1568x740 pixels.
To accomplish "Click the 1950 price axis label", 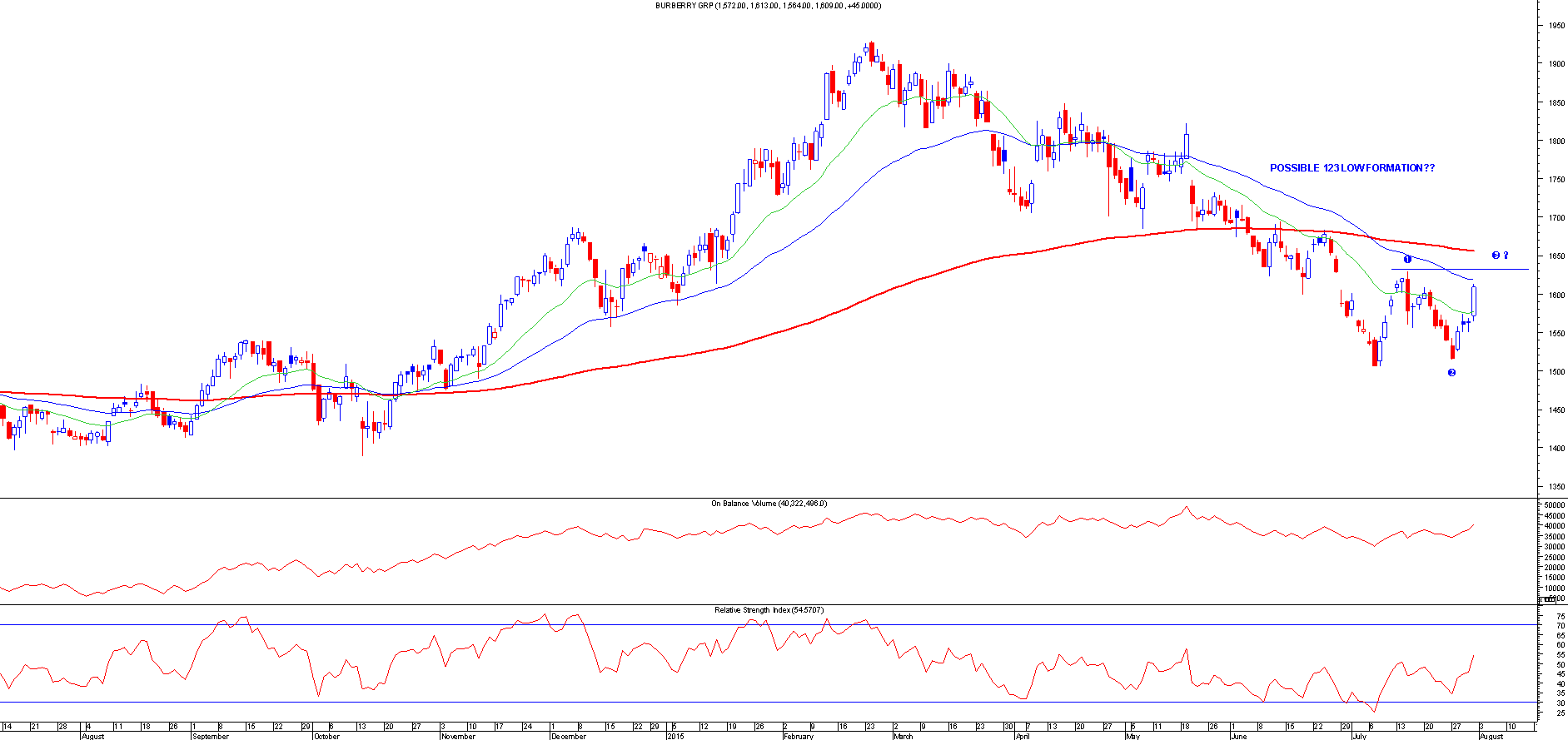I will [1556, 26].
